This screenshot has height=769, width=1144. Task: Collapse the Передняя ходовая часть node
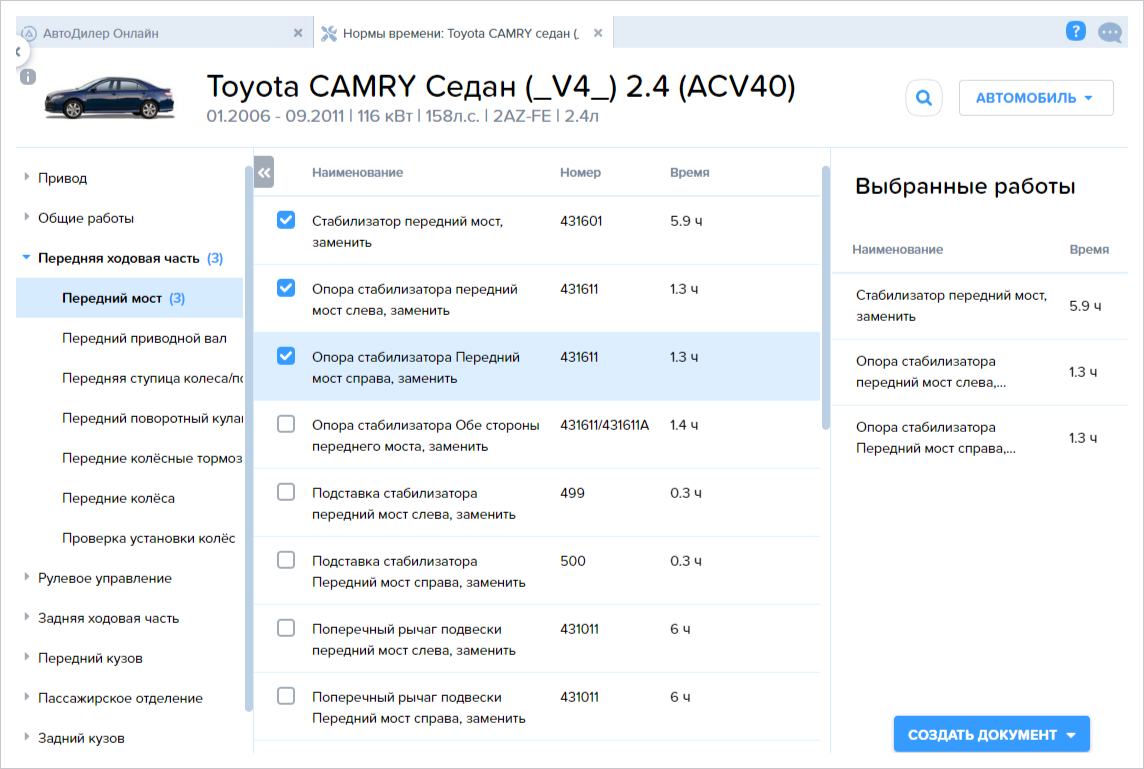[27, 258]
